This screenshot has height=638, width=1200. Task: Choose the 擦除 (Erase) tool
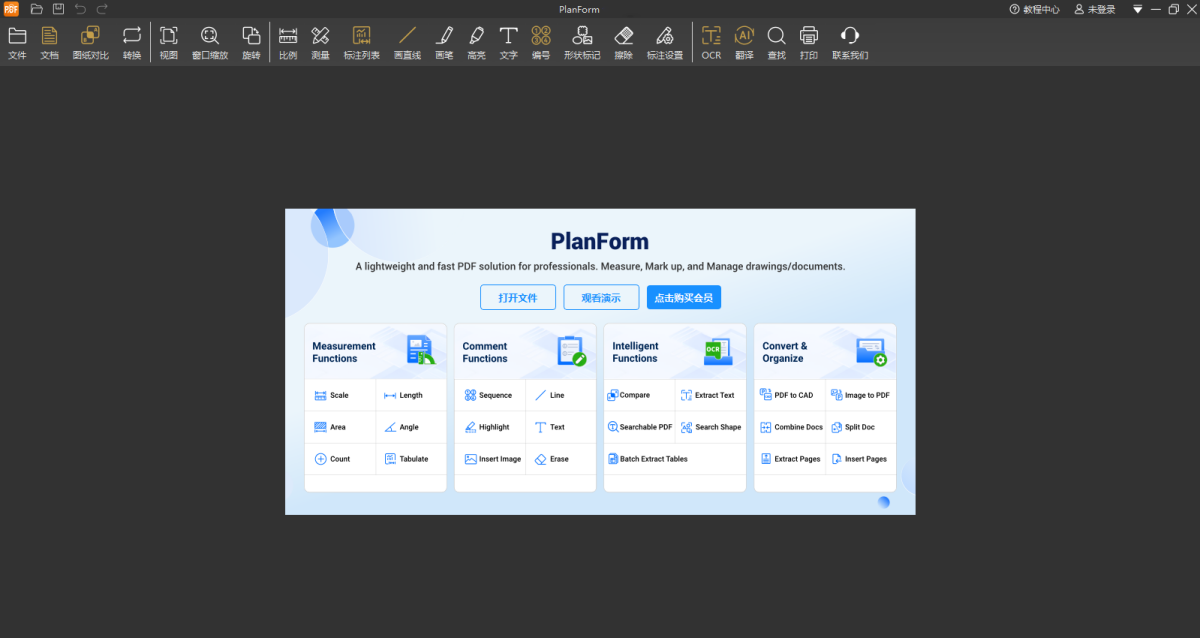pyautogui.click(x=623, y=42)
